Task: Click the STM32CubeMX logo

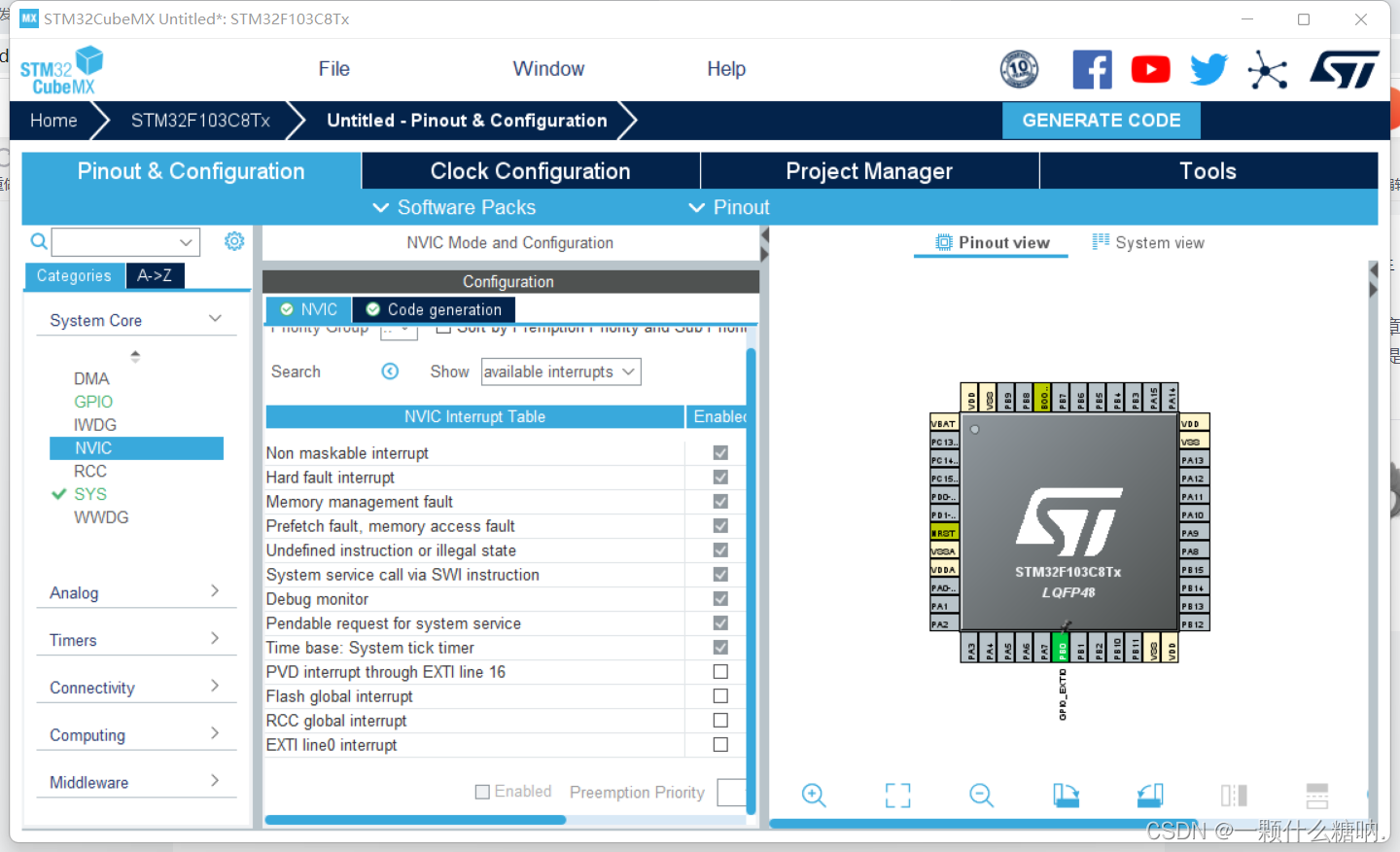Action: pyautogui.click(x=62, y=70)
